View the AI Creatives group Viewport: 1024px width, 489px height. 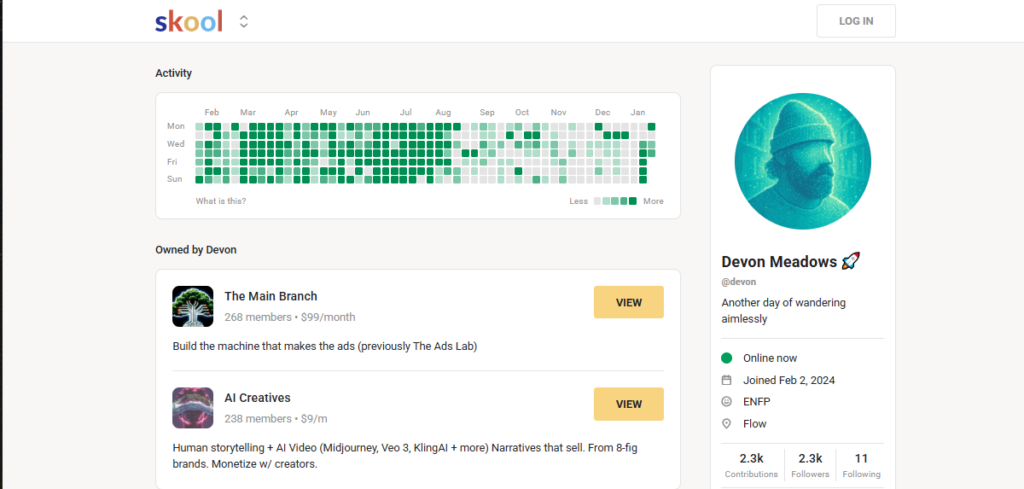(x=628, y=404)
